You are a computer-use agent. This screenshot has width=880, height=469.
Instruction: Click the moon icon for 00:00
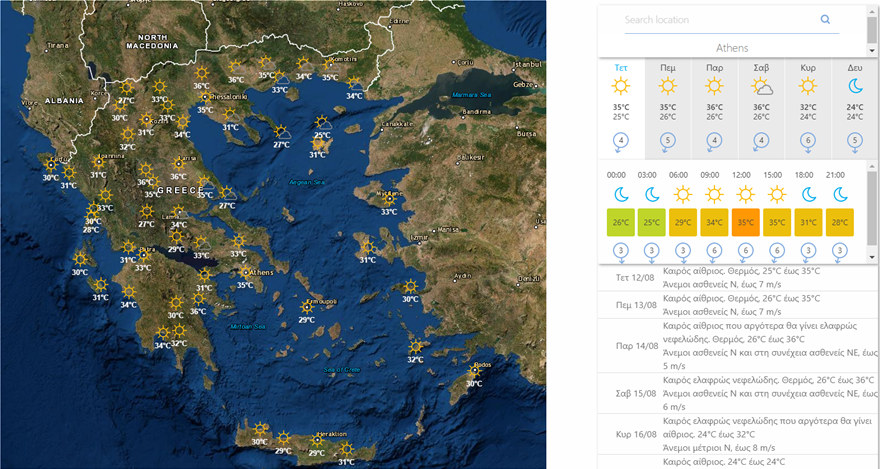click(x=621, y=193)
